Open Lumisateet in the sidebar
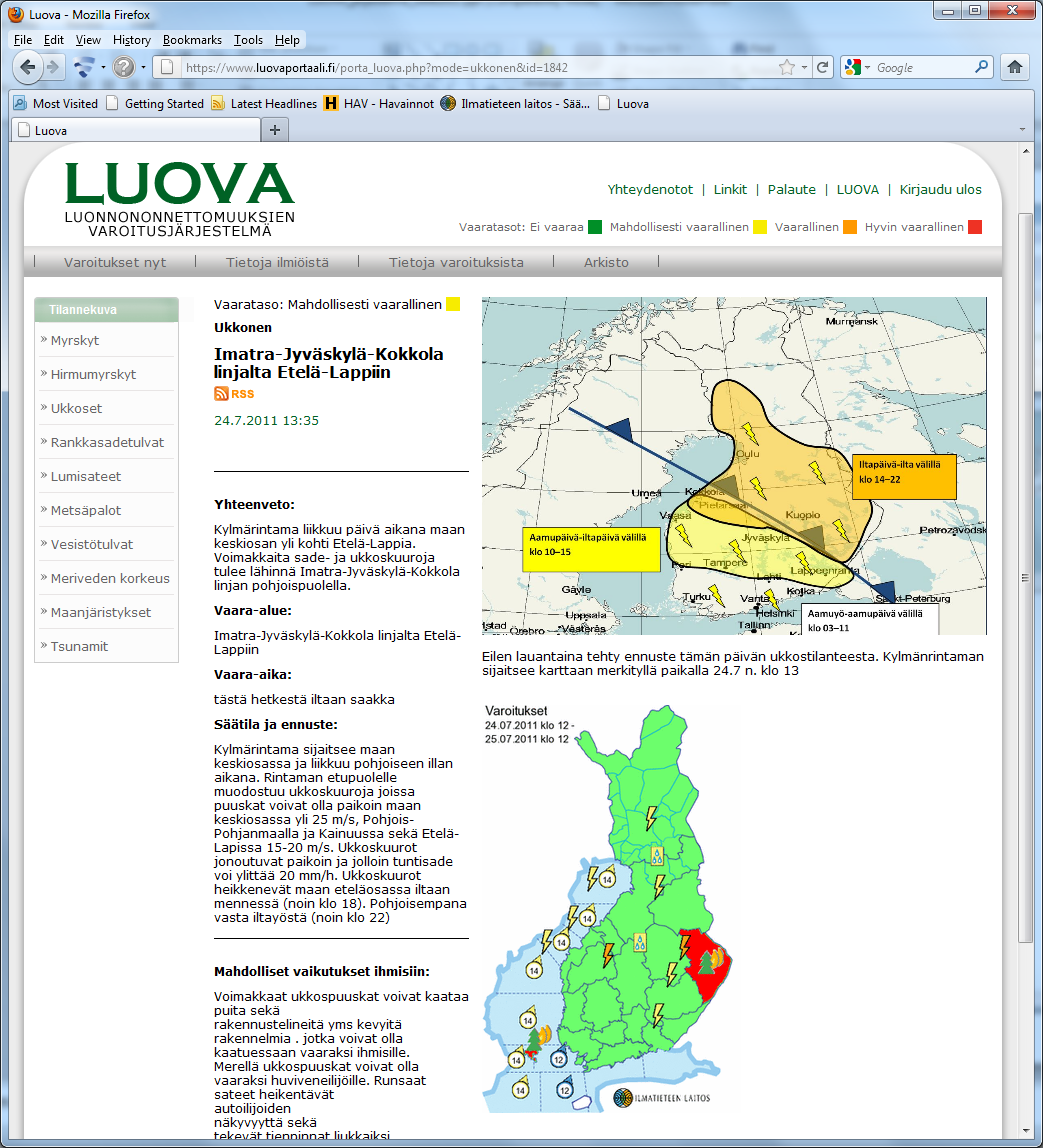 pyautogui.click(x=86, y=477)
